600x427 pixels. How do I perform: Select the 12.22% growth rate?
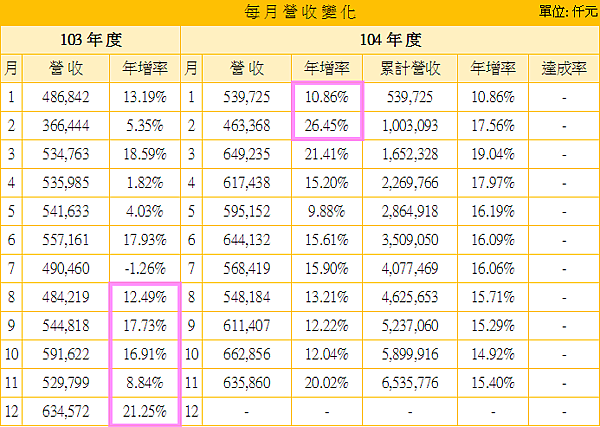point(326,326)
